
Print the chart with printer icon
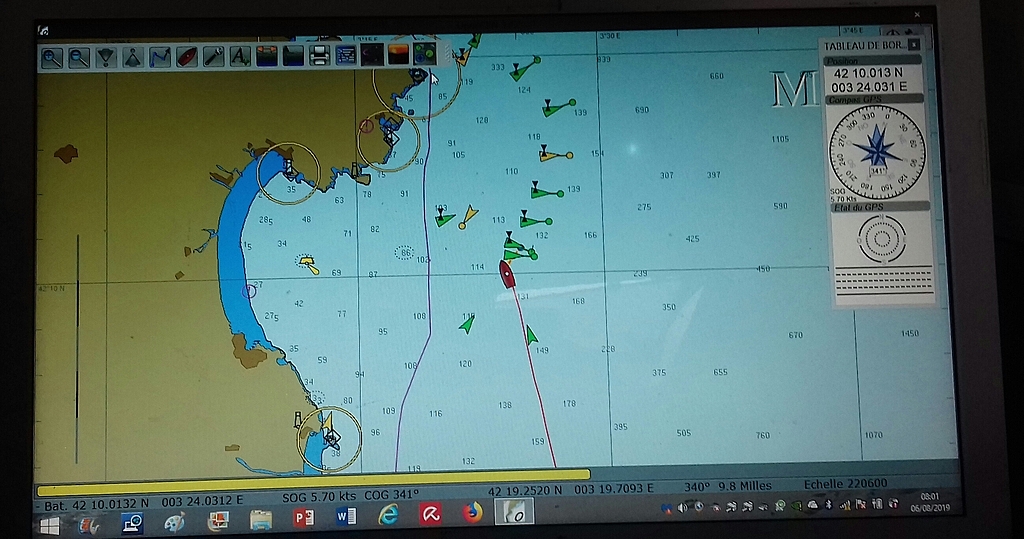[x=319, y=56]
